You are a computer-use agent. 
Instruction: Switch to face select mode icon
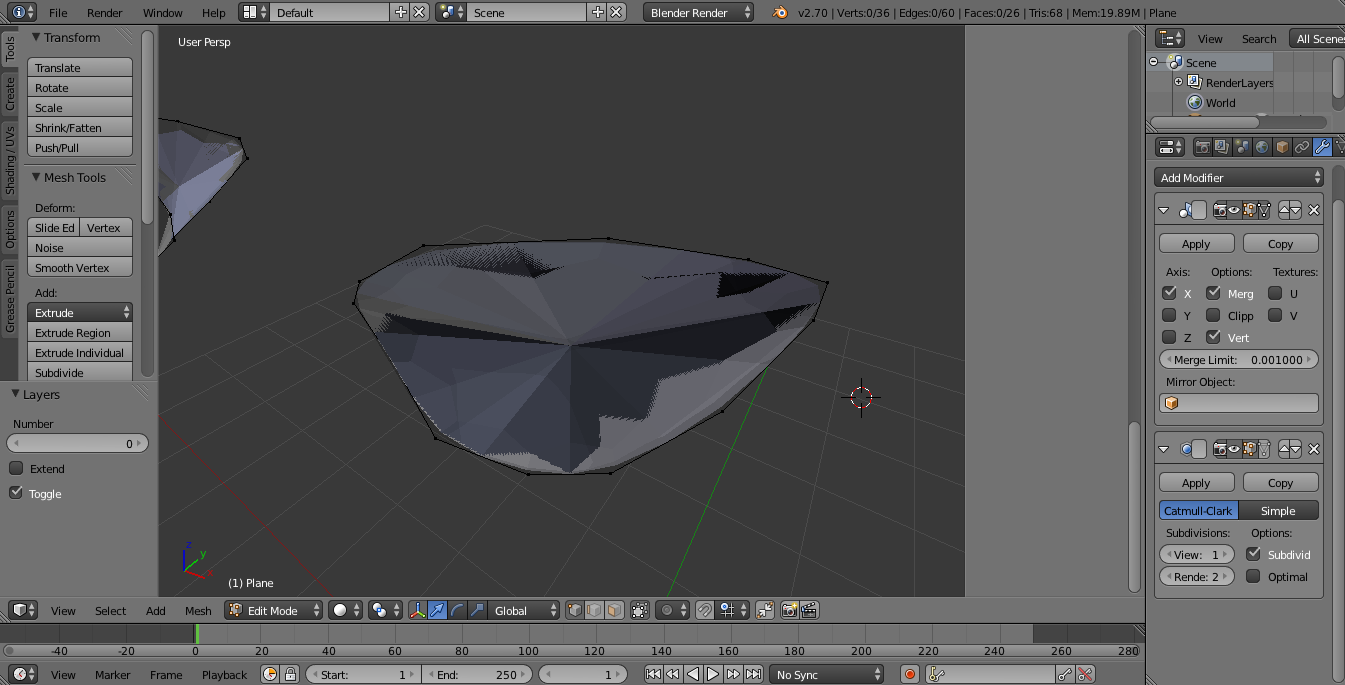pos(615,610)
